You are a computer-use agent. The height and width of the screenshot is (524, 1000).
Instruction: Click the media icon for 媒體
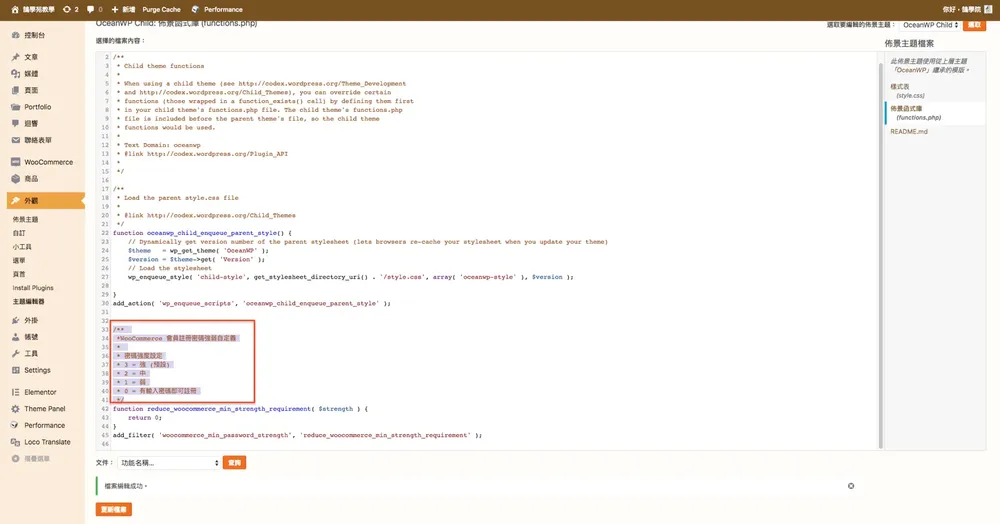(x=15, y=74)
